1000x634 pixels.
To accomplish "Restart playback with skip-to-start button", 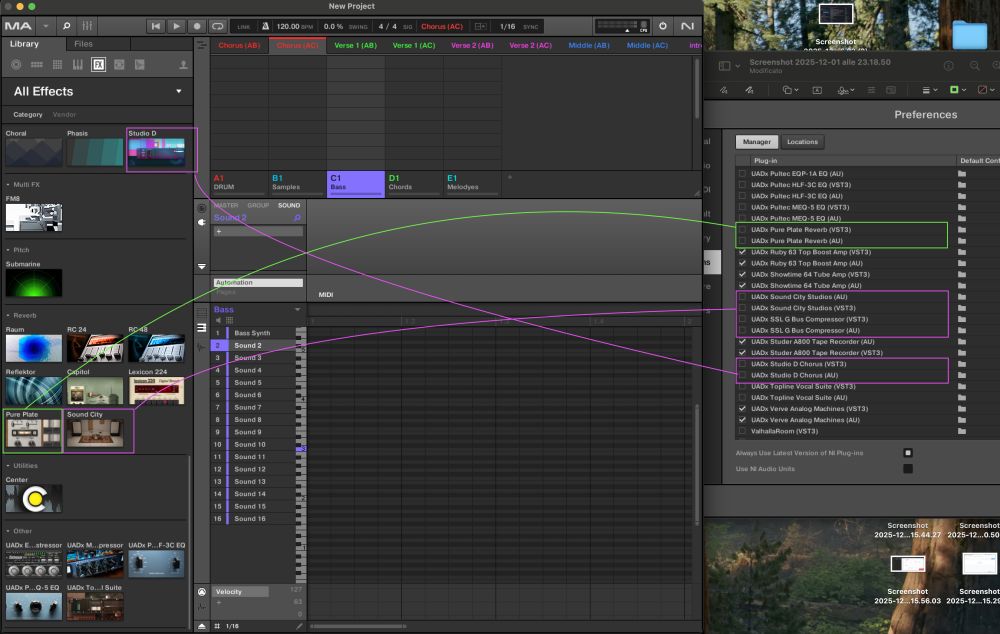I will 155,26.
